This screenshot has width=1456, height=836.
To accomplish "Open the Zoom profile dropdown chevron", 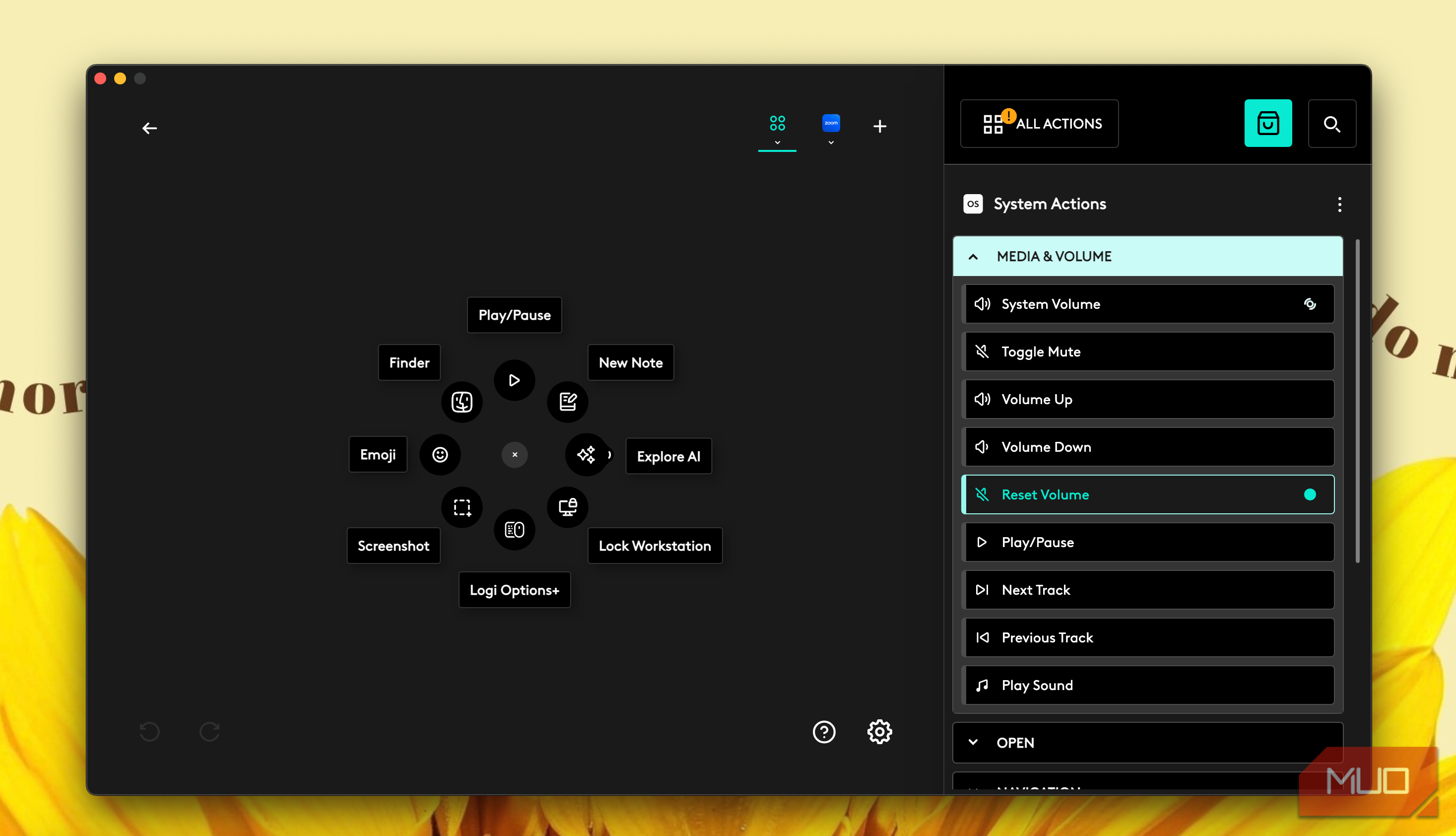I will (x=830, y=142).
